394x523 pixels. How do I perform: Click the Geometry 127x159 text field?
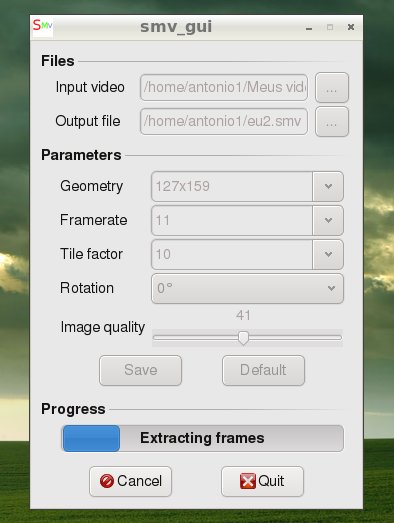coord(232,186)
